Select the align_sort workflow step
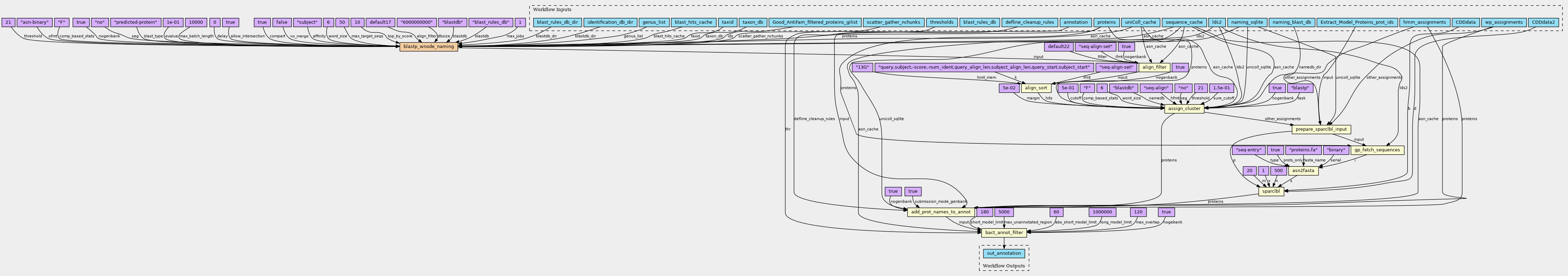 click(x=1036, y=88)
